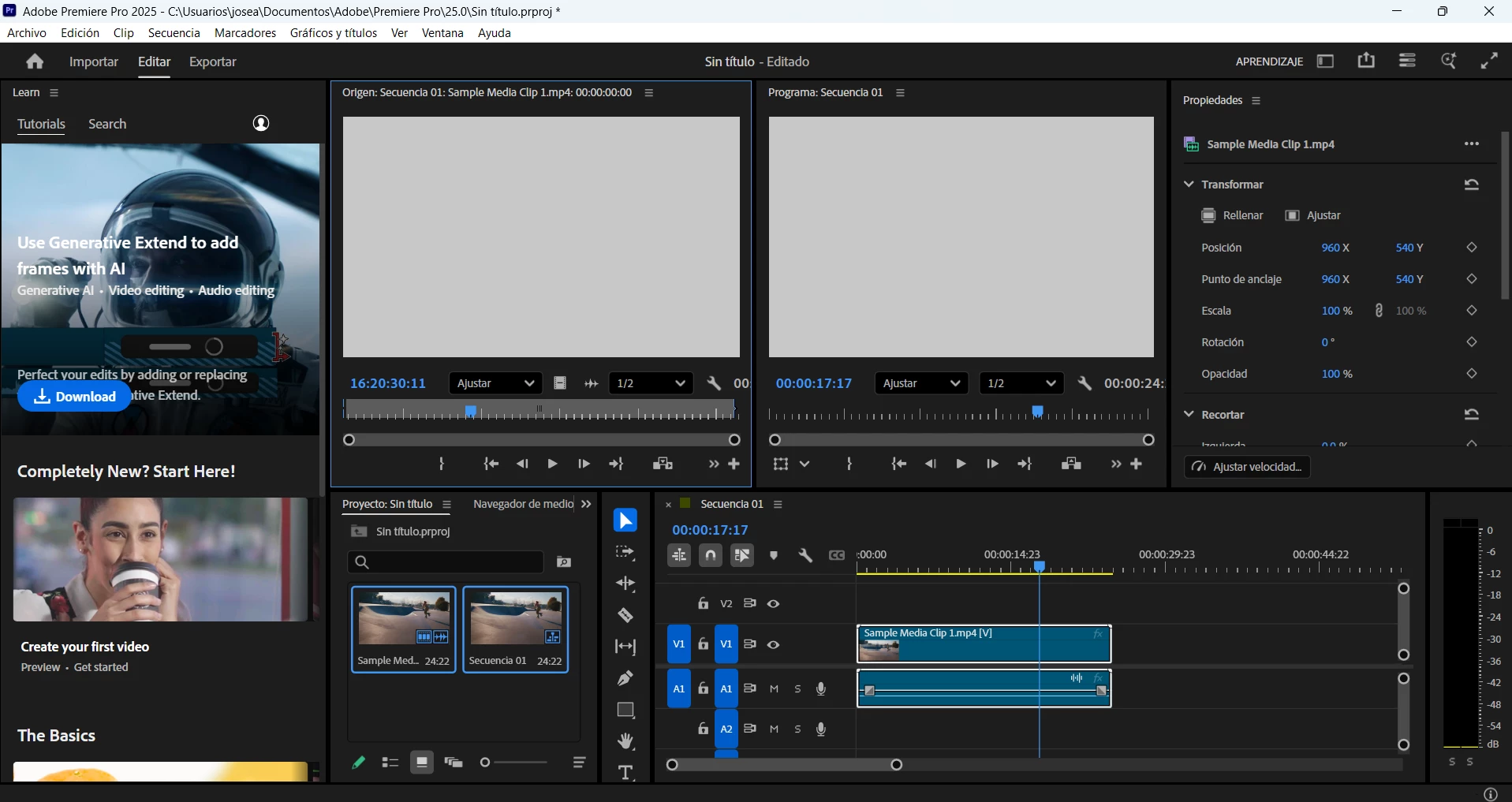Open more options for Sample Media Clip 1.mp4

(1472, 144)
